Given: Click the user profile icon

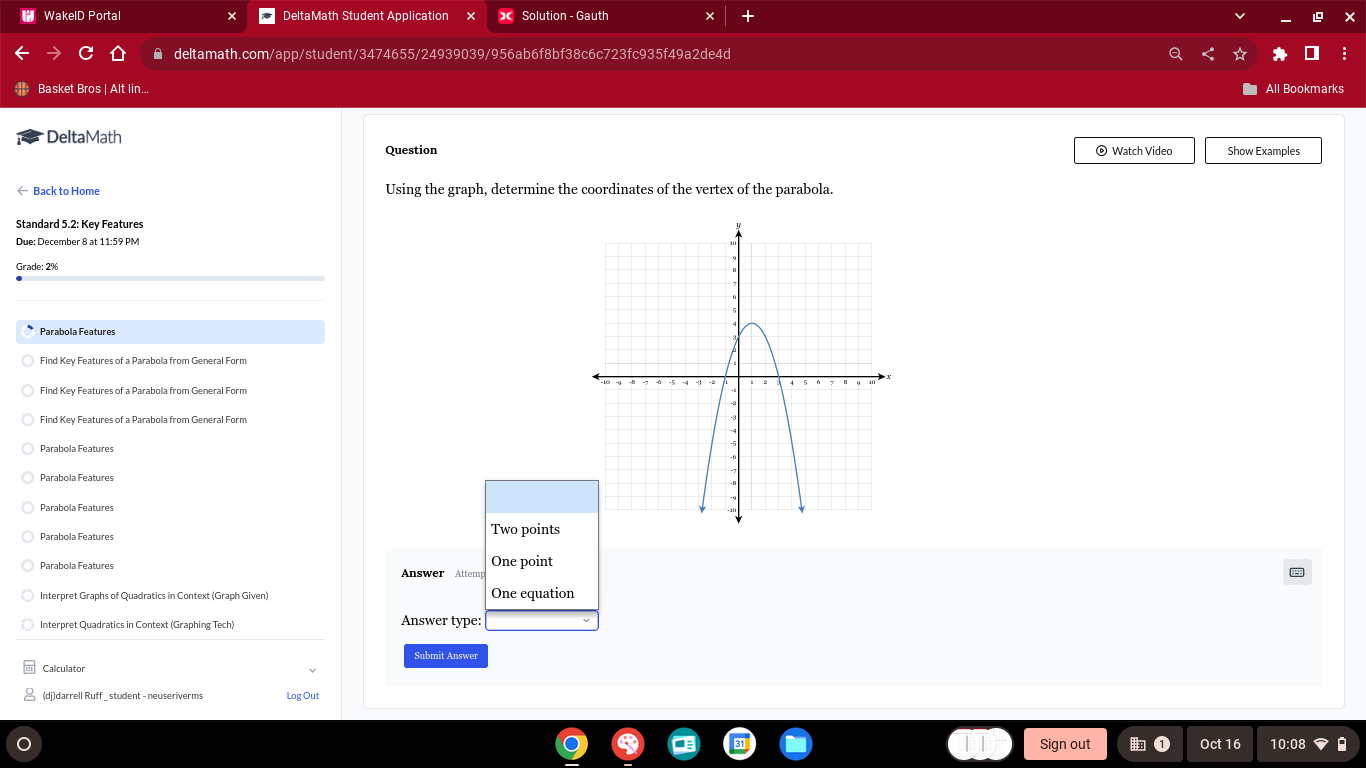Looking at the screenshot, I should 29,695.
